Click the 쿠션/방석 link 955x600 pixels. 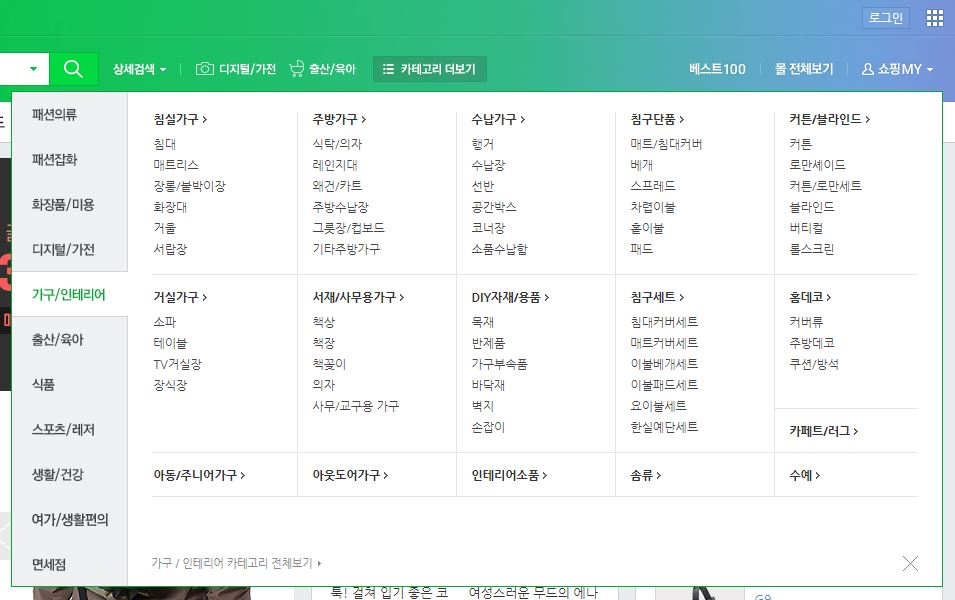point(814,364)
